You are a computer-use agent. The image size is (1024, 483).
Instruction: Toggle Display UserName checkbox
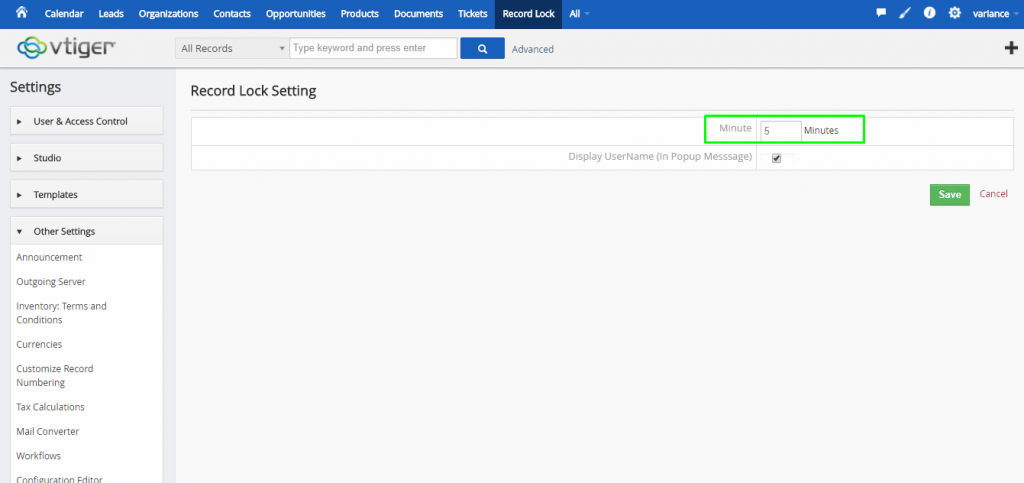[x=776, y=158]
